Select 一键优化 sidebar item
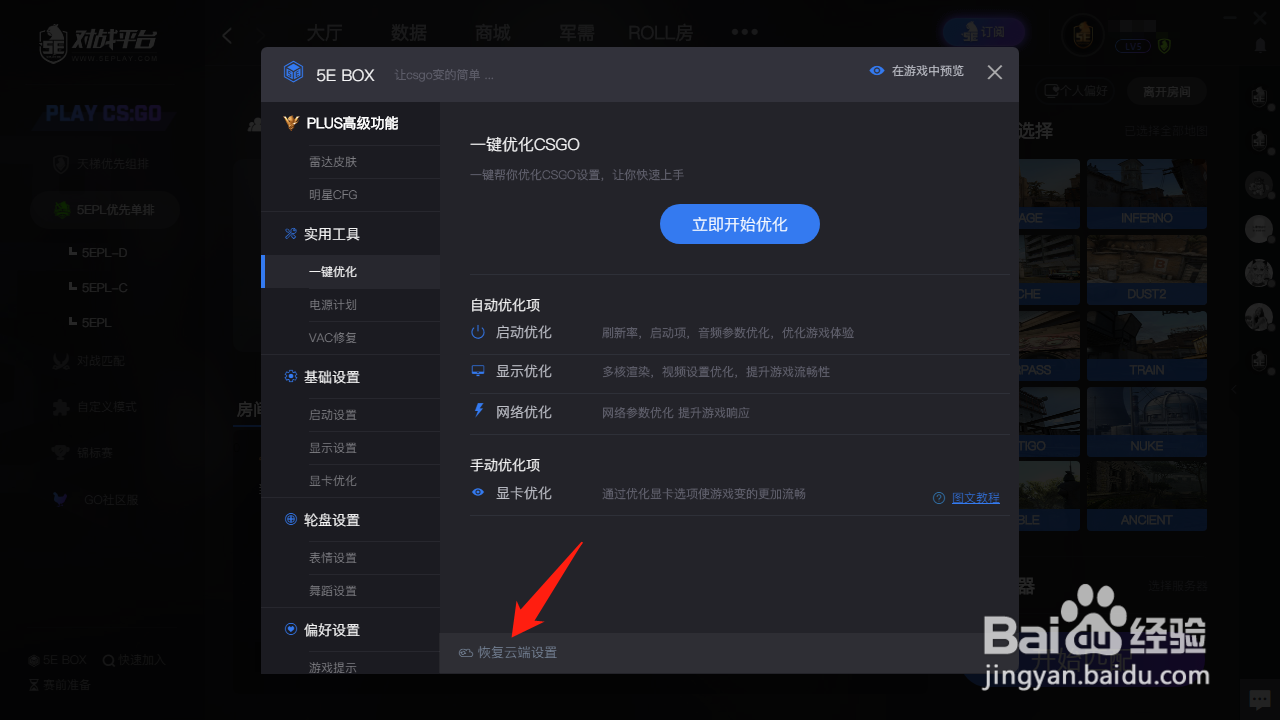Image resolution: width=1280 pixels, height=720 pixels. (350, 272)
